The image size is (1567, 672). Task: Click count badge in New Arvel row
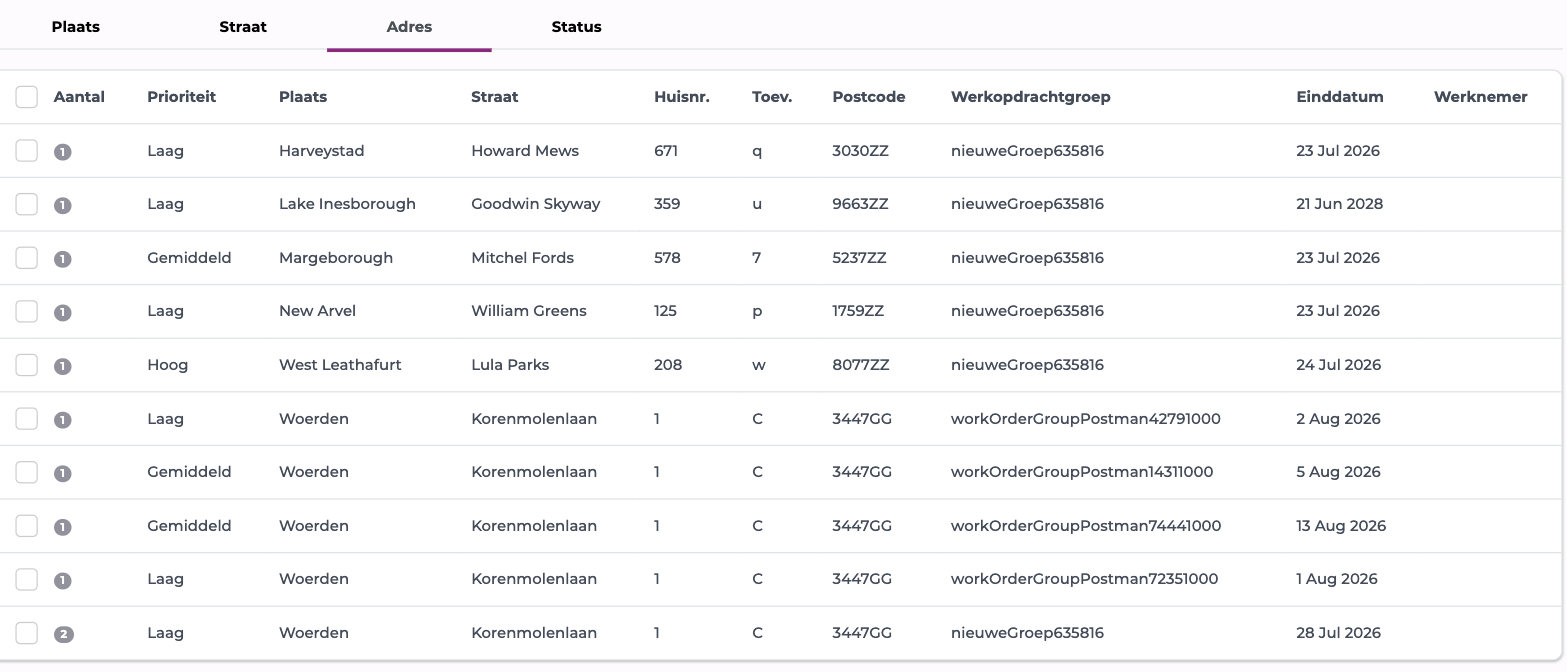(63, 312)
